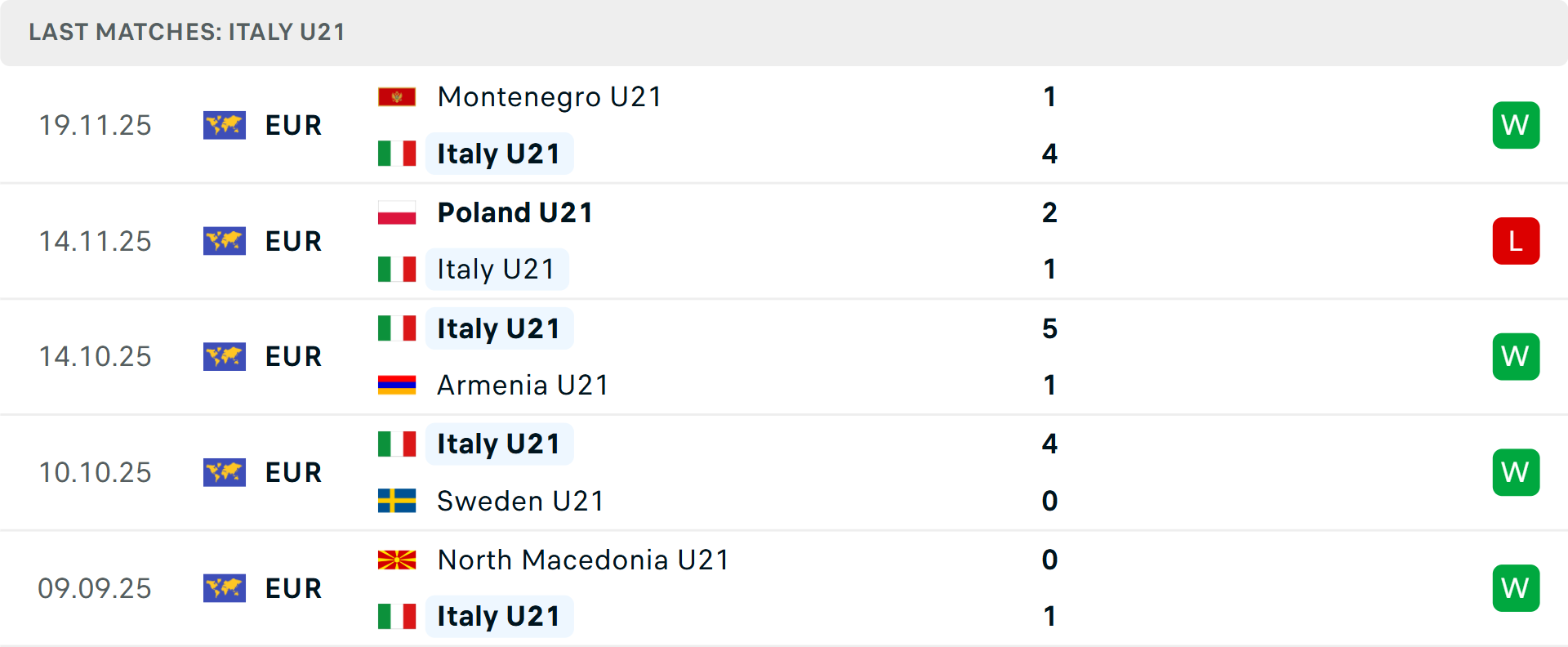Screen dimensions: 1568x647
Task: Expand the 10.10.25 Sweden match row
Action: (784, 472)
